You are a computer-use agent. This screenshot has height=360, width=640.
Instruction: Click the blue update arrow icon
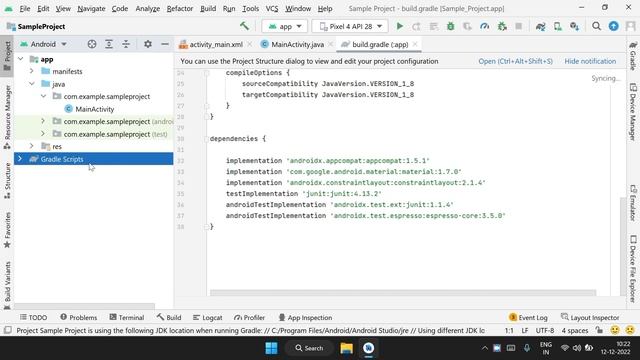click(x=613, y=26)
